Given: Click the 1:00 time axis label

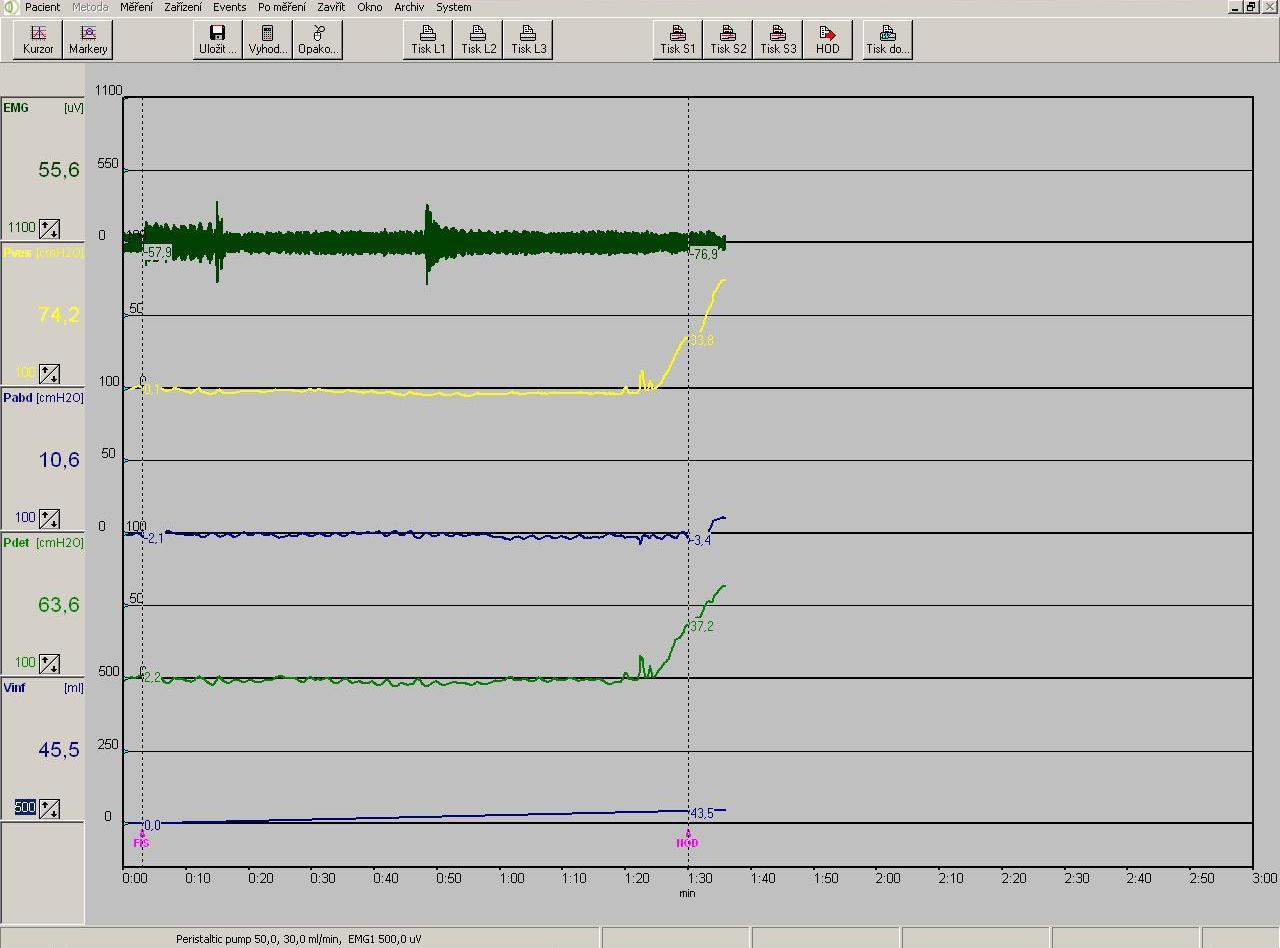Looking at the screenshot, I should pos(511,879).
